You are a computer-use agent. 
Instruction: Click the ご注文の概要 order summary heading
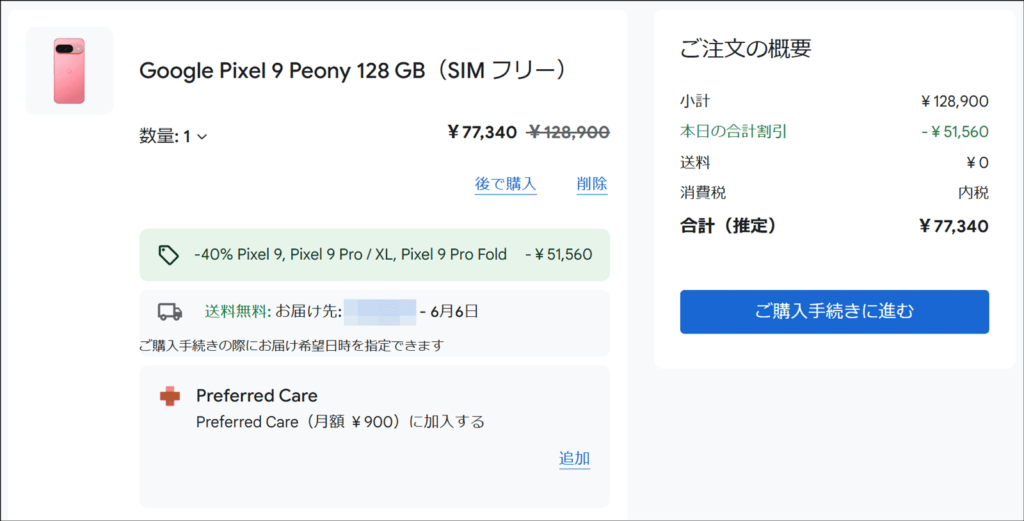pyautogui.click(x=746, y=48)
